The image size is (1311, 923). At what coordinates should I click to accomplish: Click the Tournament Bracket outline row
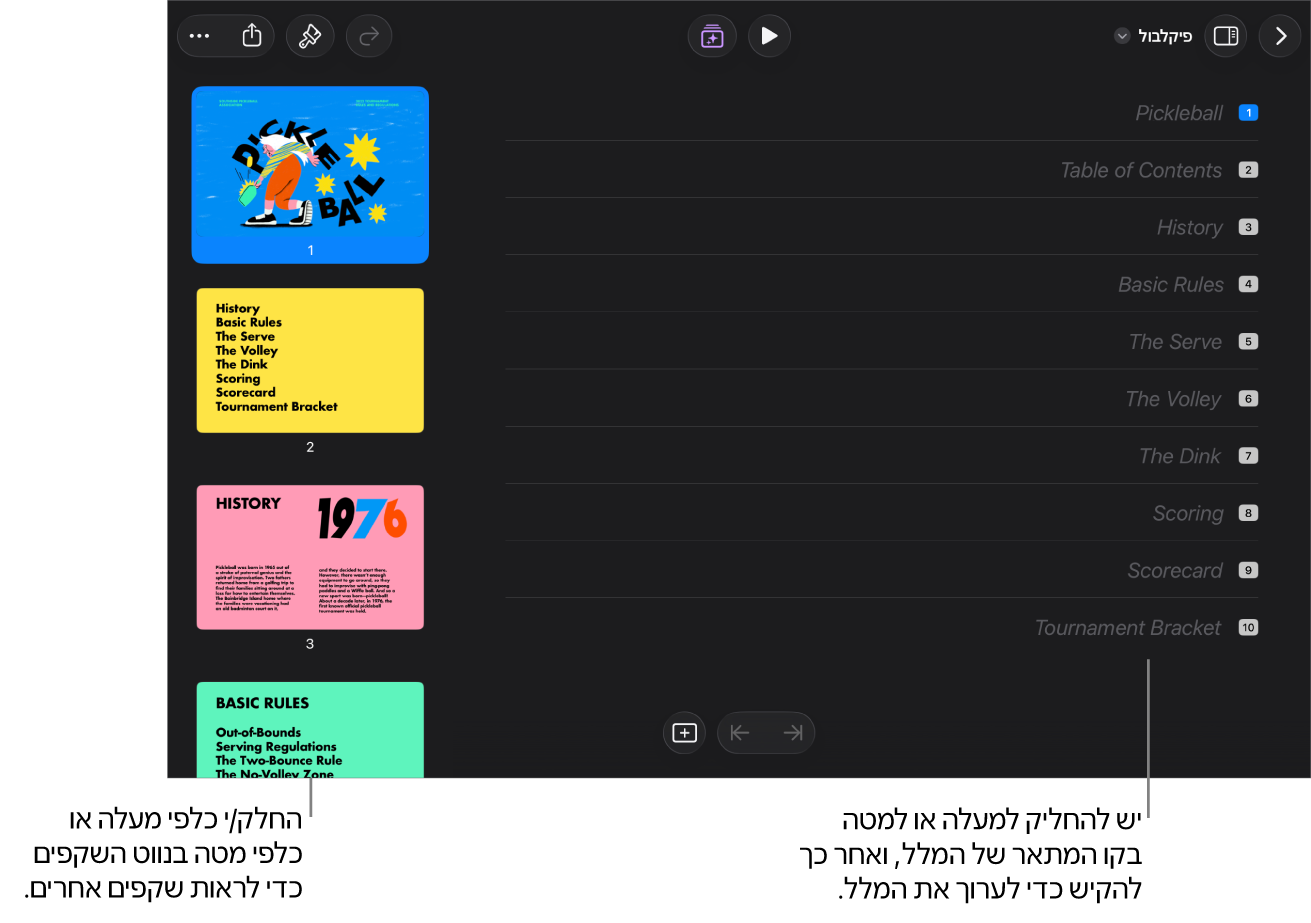coord(881,628)
